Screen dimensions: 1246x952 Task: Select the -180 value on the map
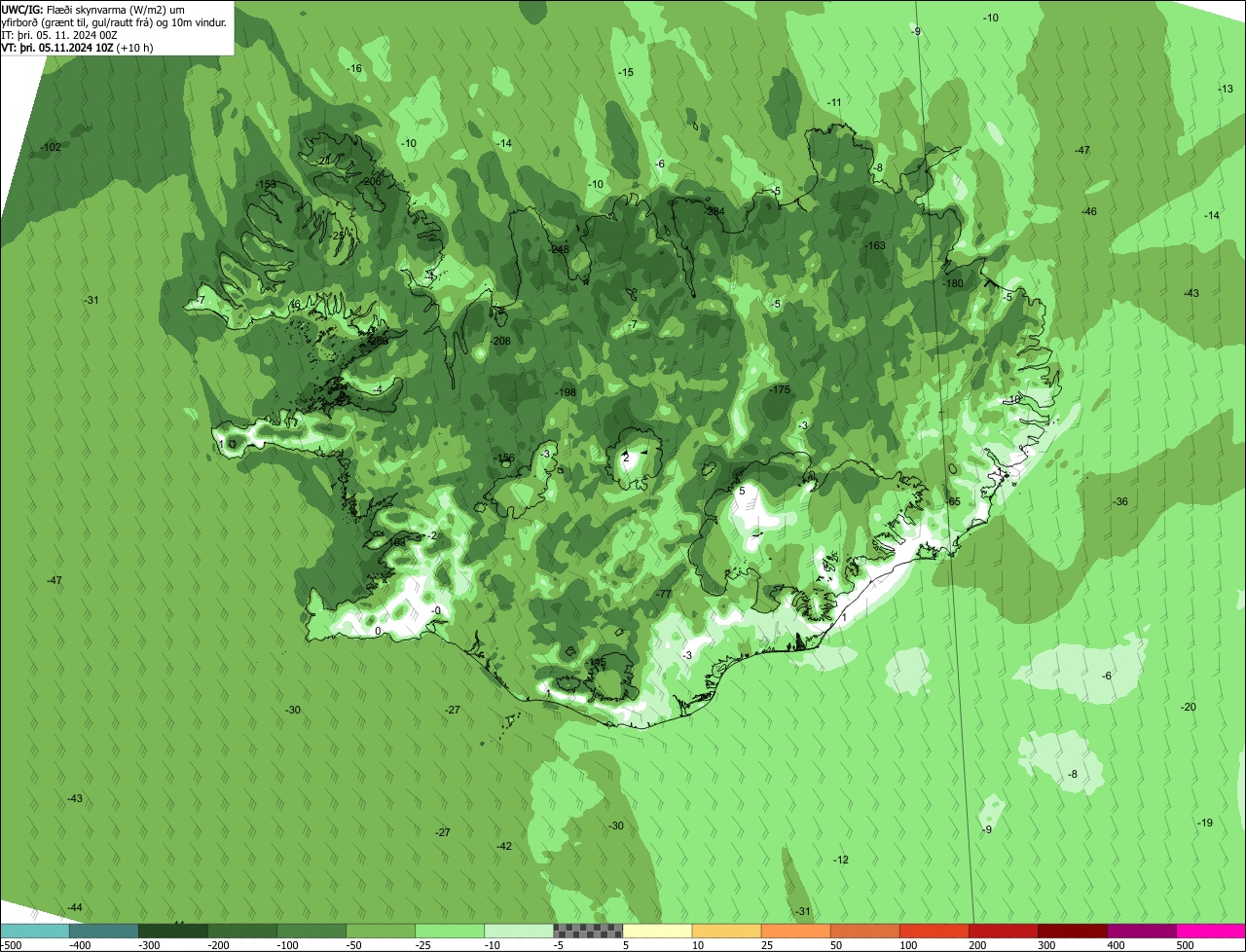(x=953, y=283)
